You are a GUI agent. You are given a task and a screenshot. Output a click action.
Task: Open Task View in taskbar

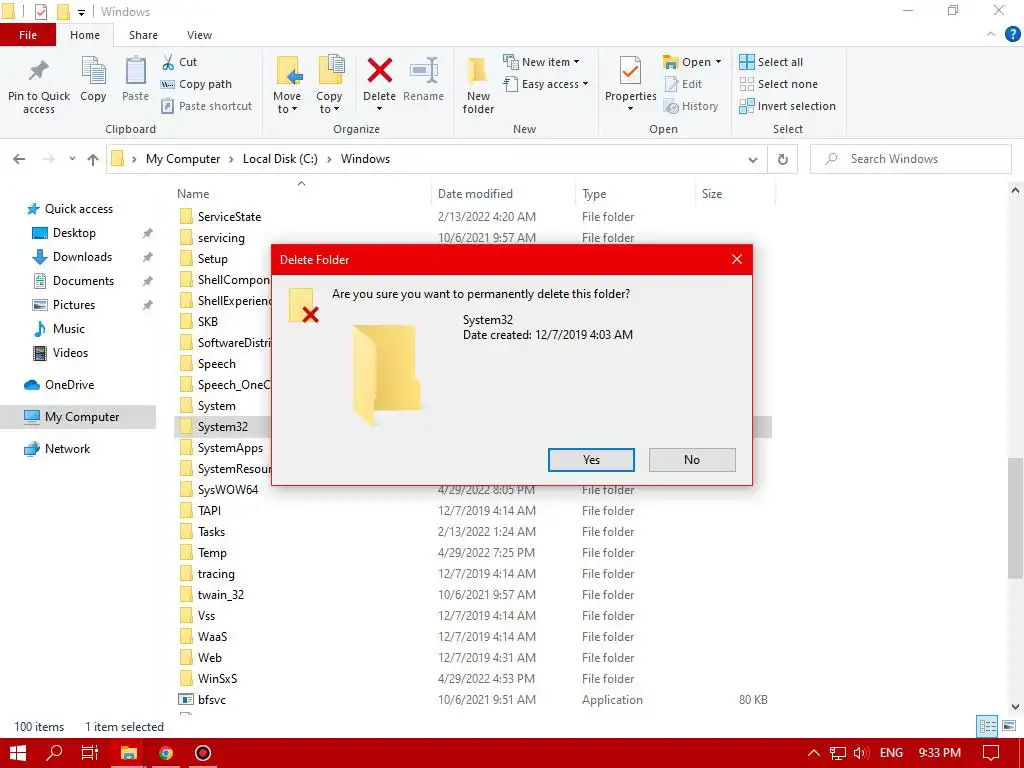coord(90,753)
